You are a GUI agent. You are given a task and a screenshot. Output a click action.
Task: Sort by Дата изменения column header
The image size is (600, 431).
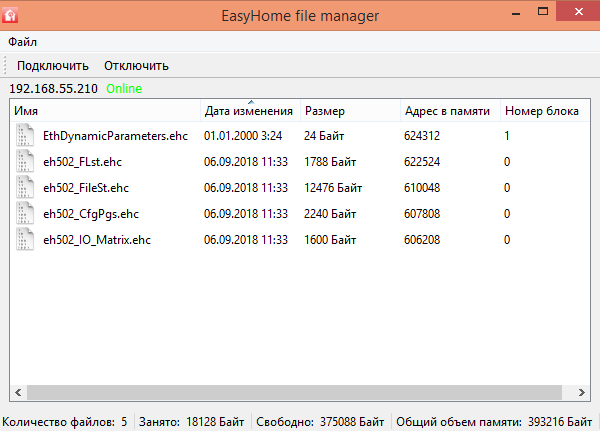tap(249, 111)
